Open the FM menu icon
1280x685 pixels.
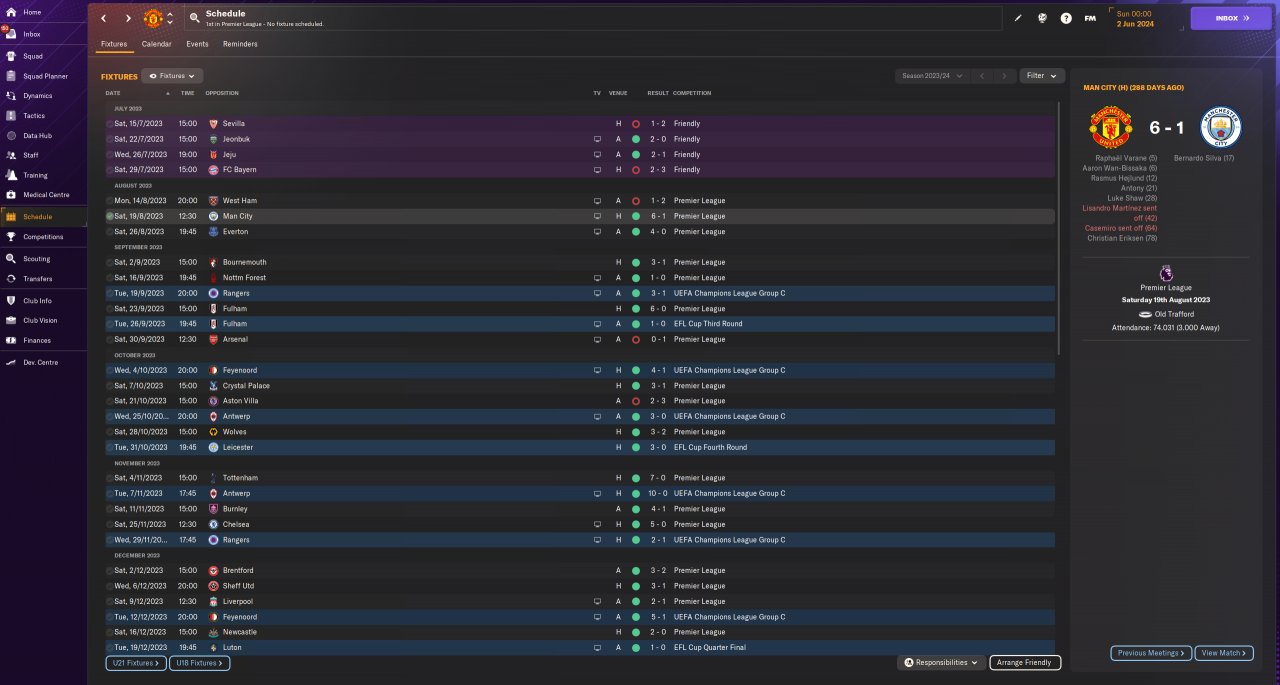point(1090,18)
